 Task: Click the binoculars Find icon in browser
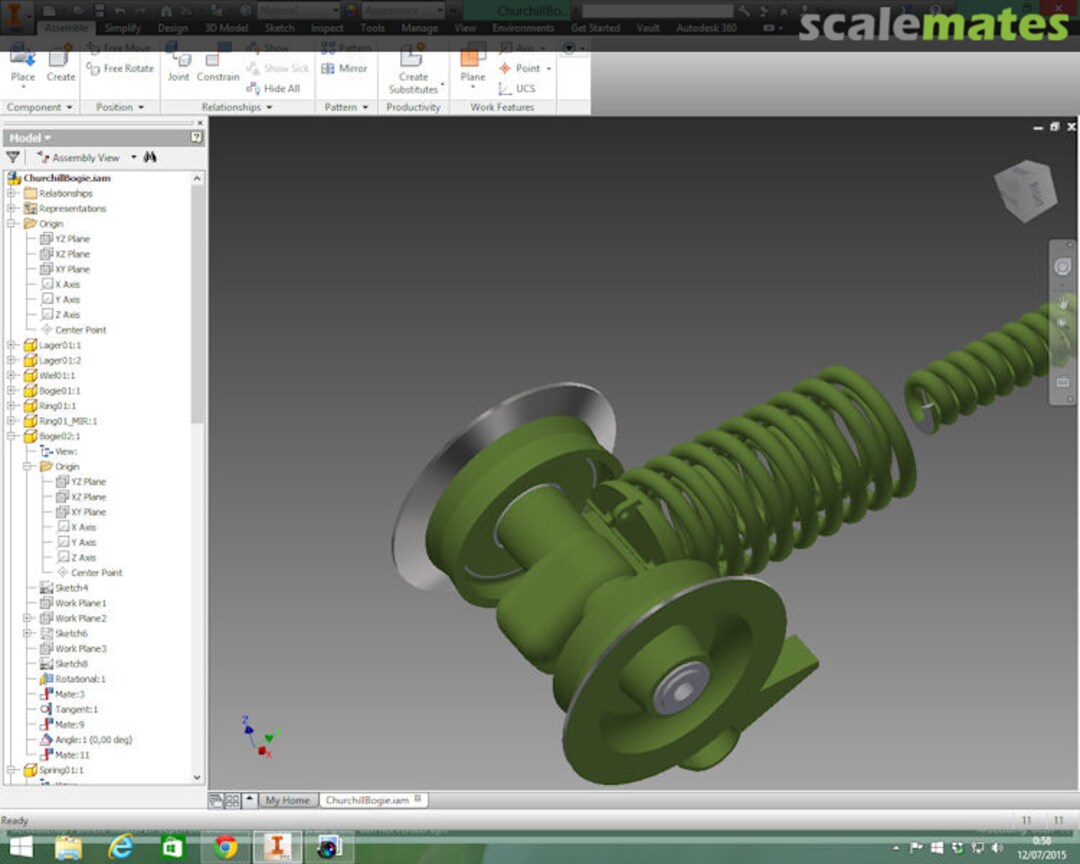[150, 157]
